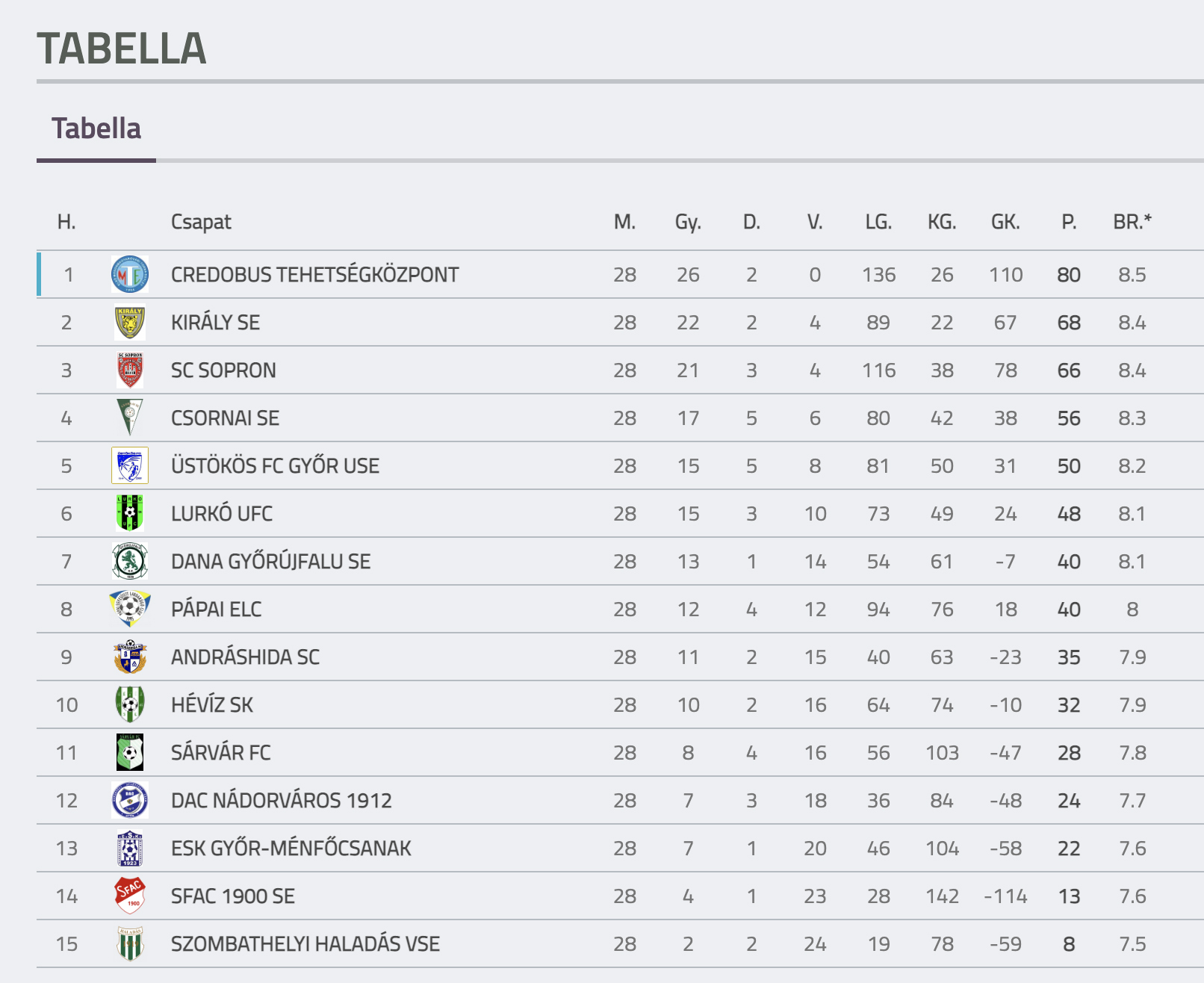Click the Csornai SE pennant logo
This screenshot has height=983, width=1204.
coord(130,418)
